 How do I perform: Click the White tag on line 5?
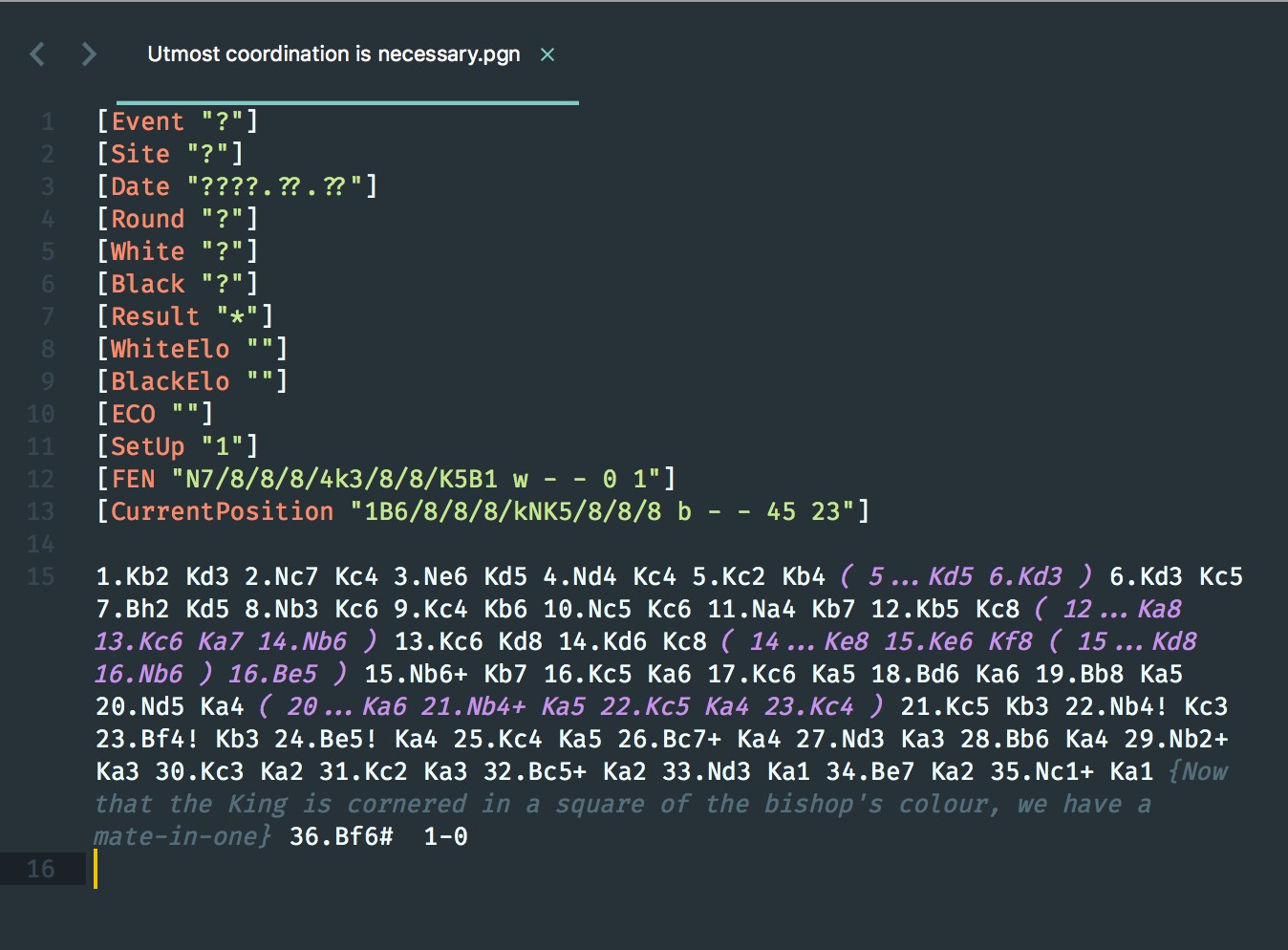click(x=147, y=251)
